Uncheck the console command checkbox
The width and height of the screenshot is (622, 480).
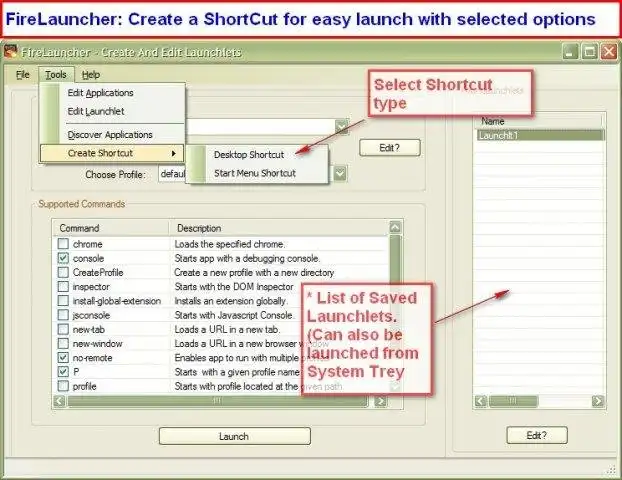[63, 258]
